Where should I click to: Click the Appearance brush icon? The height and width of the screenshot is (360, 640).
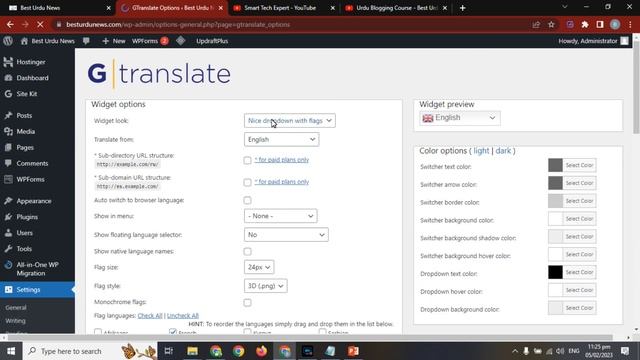click(x=8, y=201)
